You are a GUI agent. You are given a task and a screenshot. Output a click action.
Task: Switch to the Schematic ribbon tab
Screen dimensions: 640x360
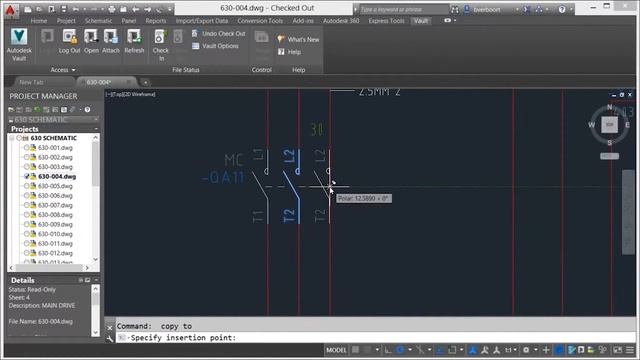(x=98, y=21)
